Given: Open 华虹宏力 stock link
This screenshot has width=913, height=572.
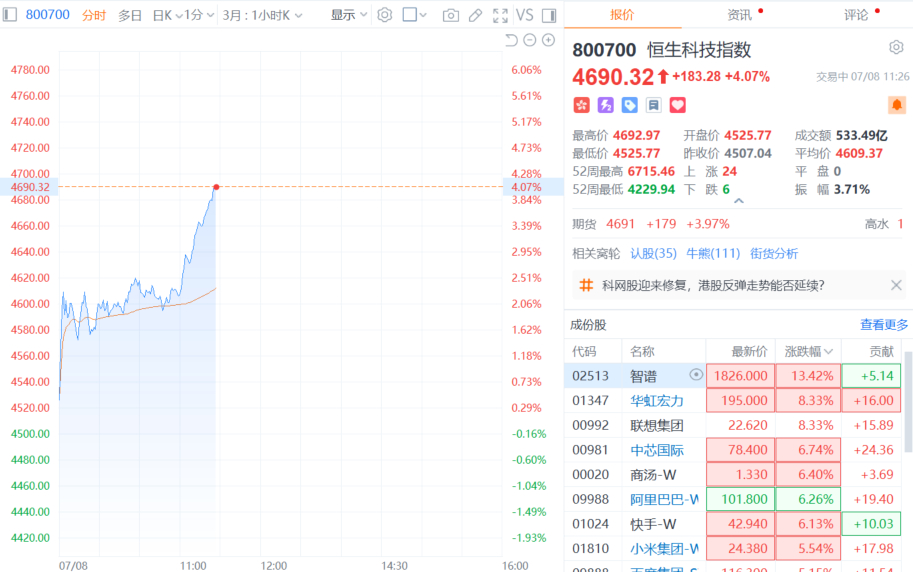Looking at the screenshot, I should 657,401.
